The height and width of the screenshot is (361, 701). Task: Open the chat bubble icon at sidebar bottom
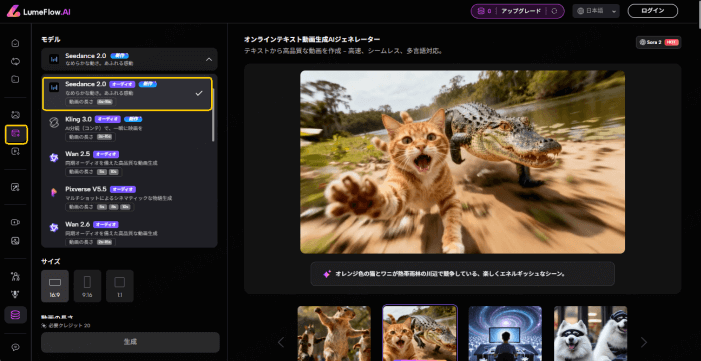(15, 347)
